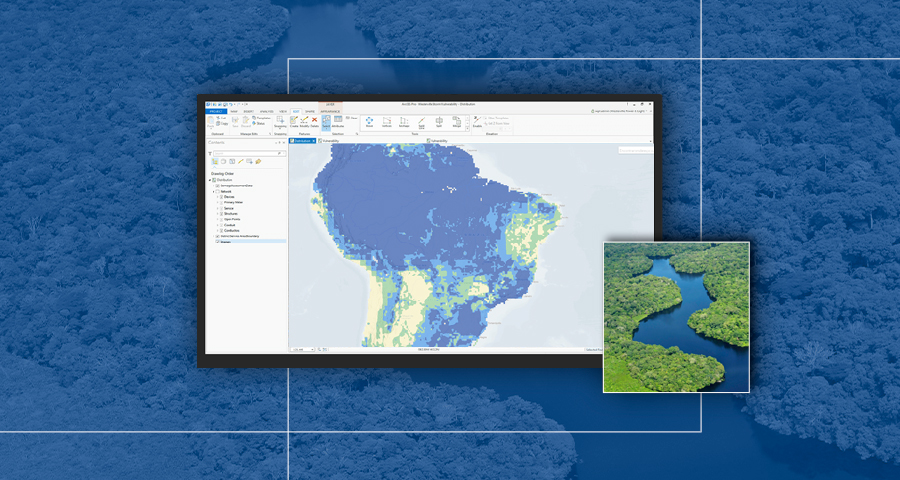This screenshot has height=480, width=900.
Task: Click the Merge tool icon
Action: [456, 122]
